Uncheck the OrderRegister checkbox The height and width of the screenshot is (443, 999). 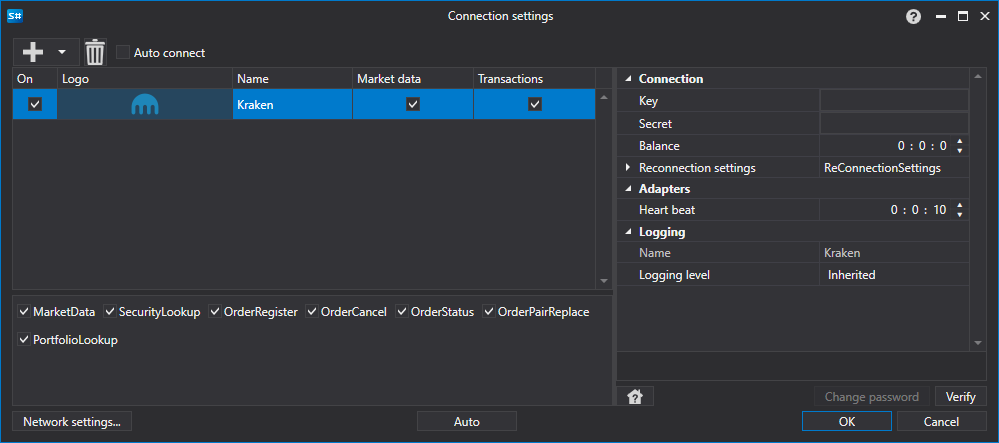[x=214, y=312]
